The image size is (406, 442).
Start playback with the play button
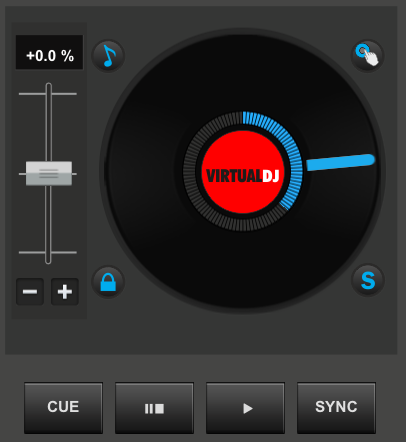(x=245, y=407)
